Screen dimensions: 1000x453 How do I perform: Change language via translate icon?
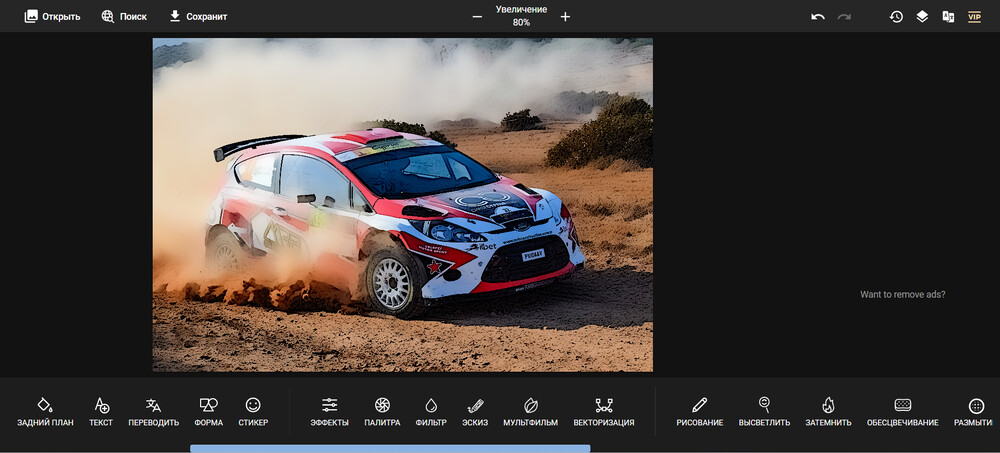[x=948, y=17]
